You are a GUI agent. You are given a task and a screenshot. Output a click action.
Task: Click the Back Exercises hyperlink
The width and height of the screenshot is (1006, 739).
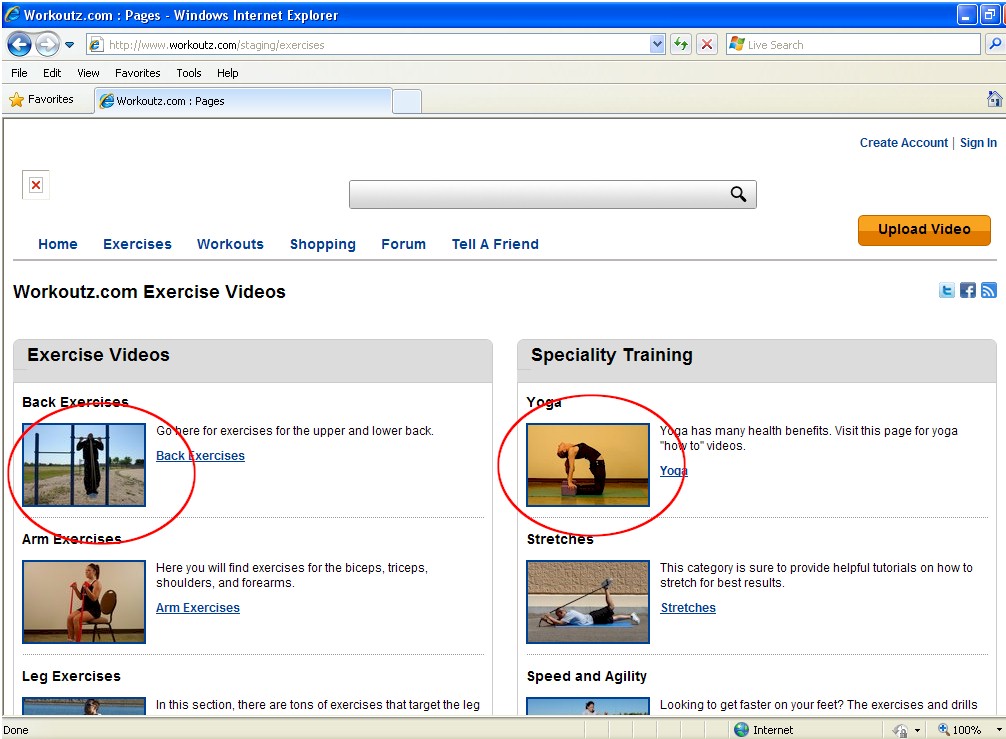(x=200, y=456)
